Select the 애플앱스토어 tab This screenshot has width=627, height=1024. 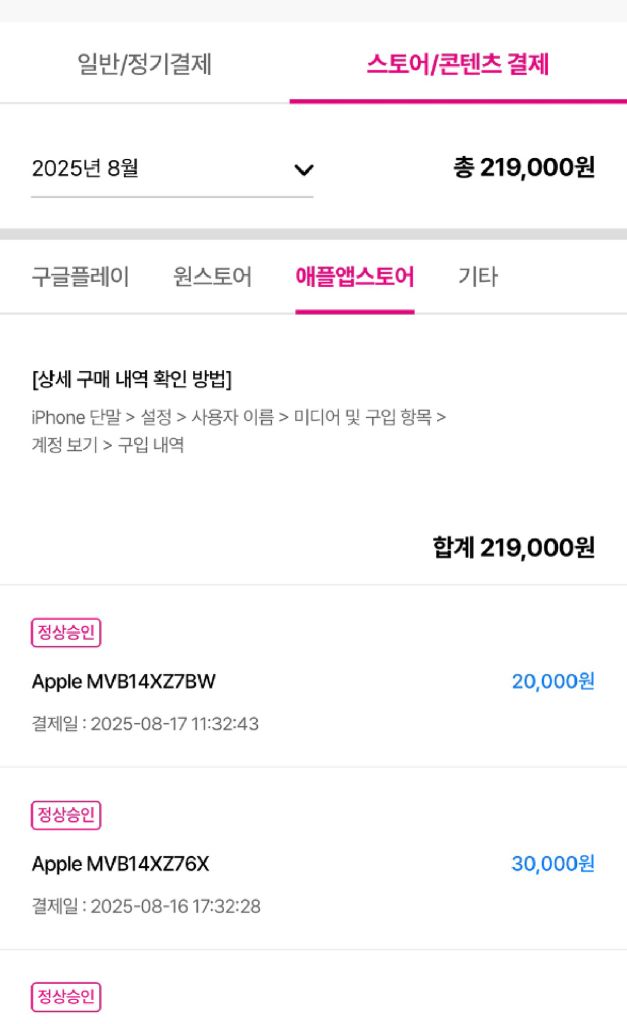point(354,277)
